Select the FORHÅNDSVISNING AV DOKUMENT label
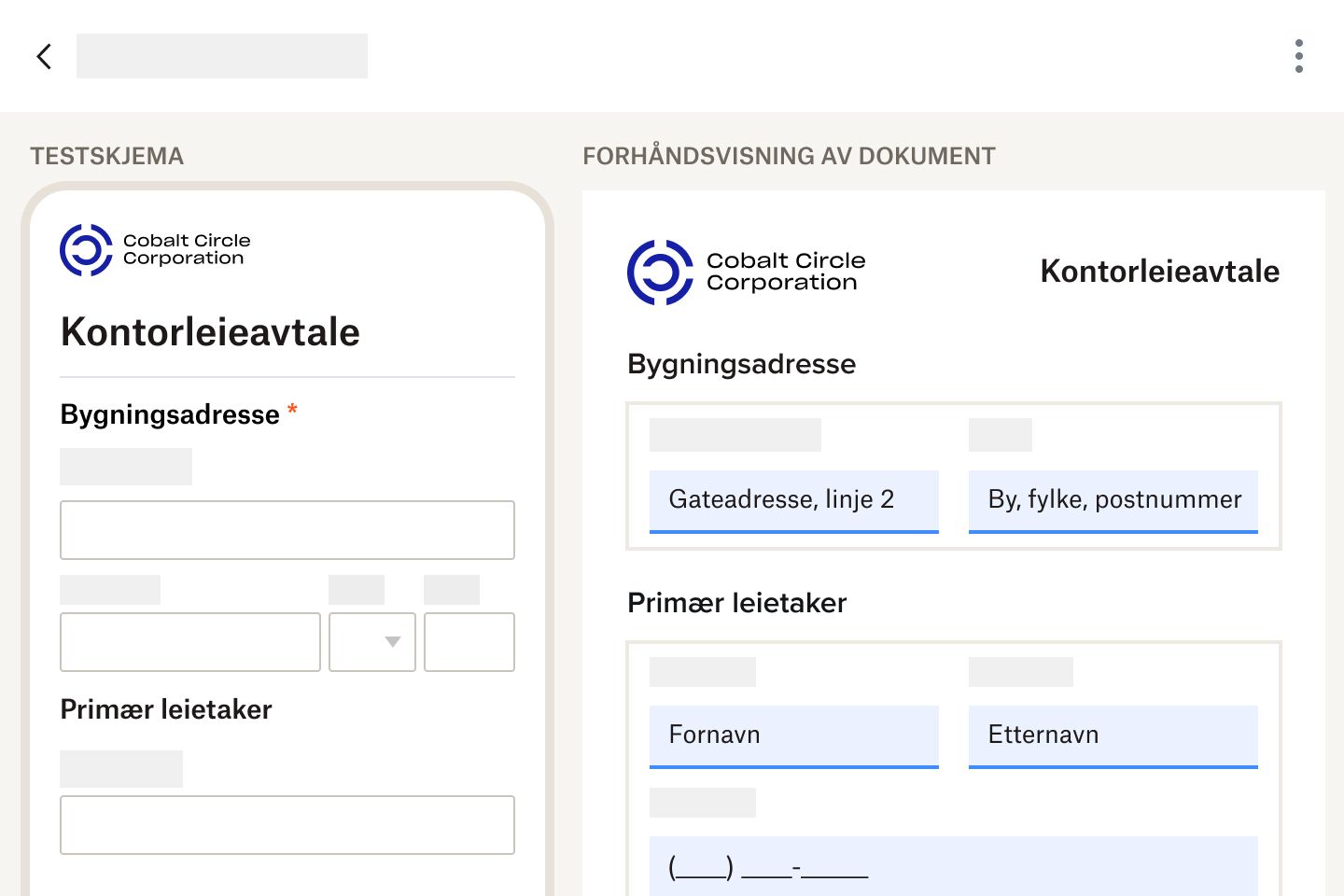 [x=790, y=156]
